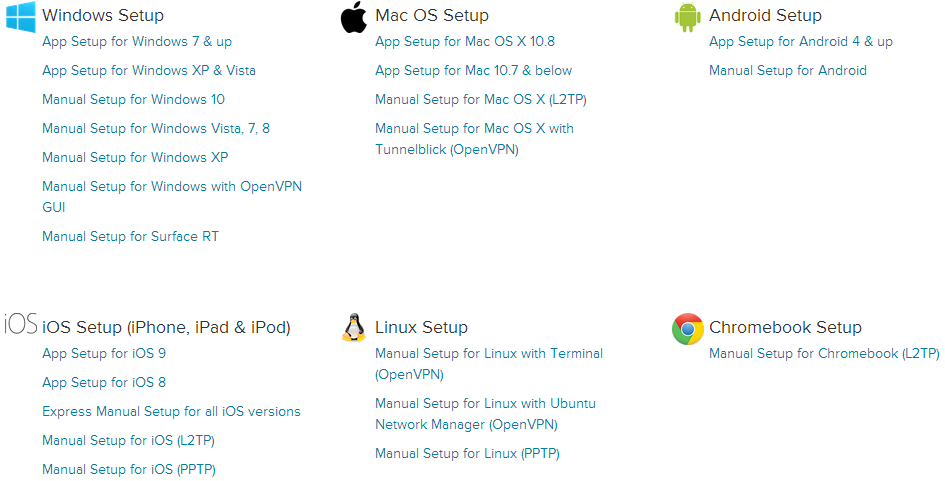Open Manual Setup for Linux (PPTP)

[467, 454]
